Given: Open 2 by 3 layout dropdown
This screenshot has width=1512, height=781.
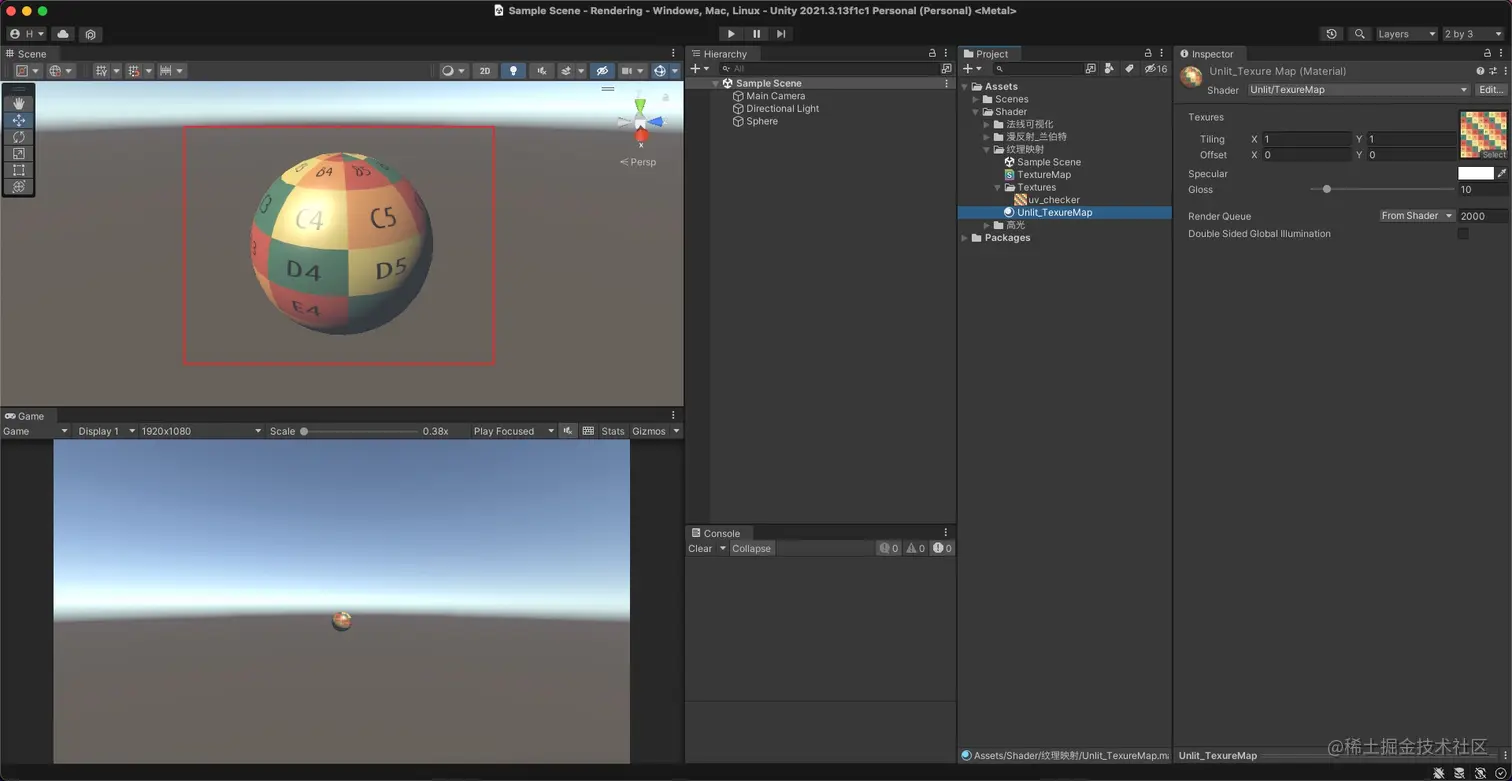Looking at the screenshot, I should point(1473,34).
